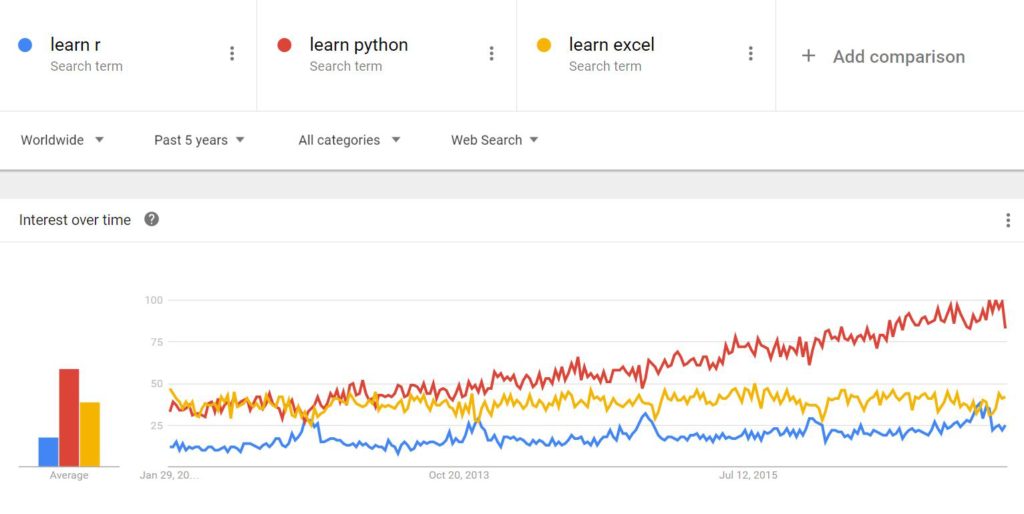Viewport: 1024px width, 514px height.
Task: Open three-dot menu for 'learn python'
Action: point(491,54)
